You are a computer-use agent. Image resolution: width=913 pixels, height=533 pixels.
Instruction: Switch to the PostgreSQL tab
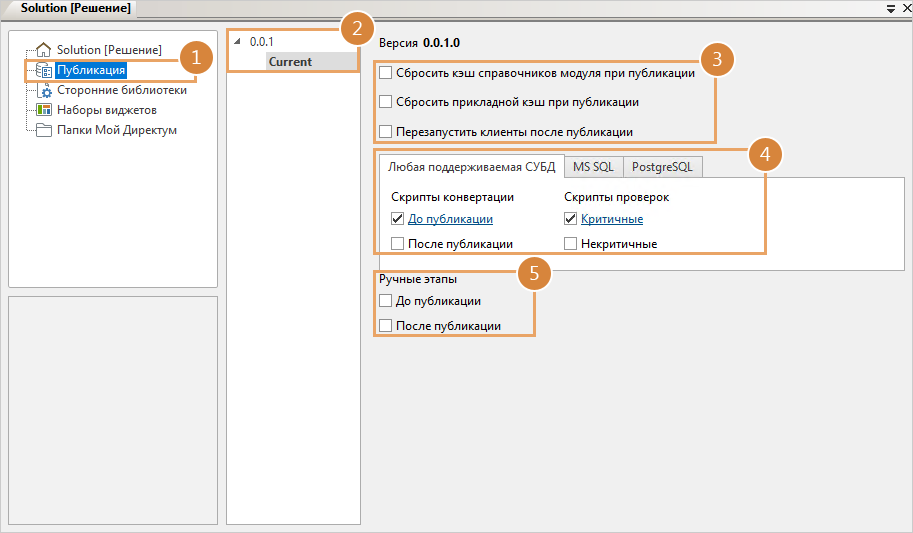(662, 167)
